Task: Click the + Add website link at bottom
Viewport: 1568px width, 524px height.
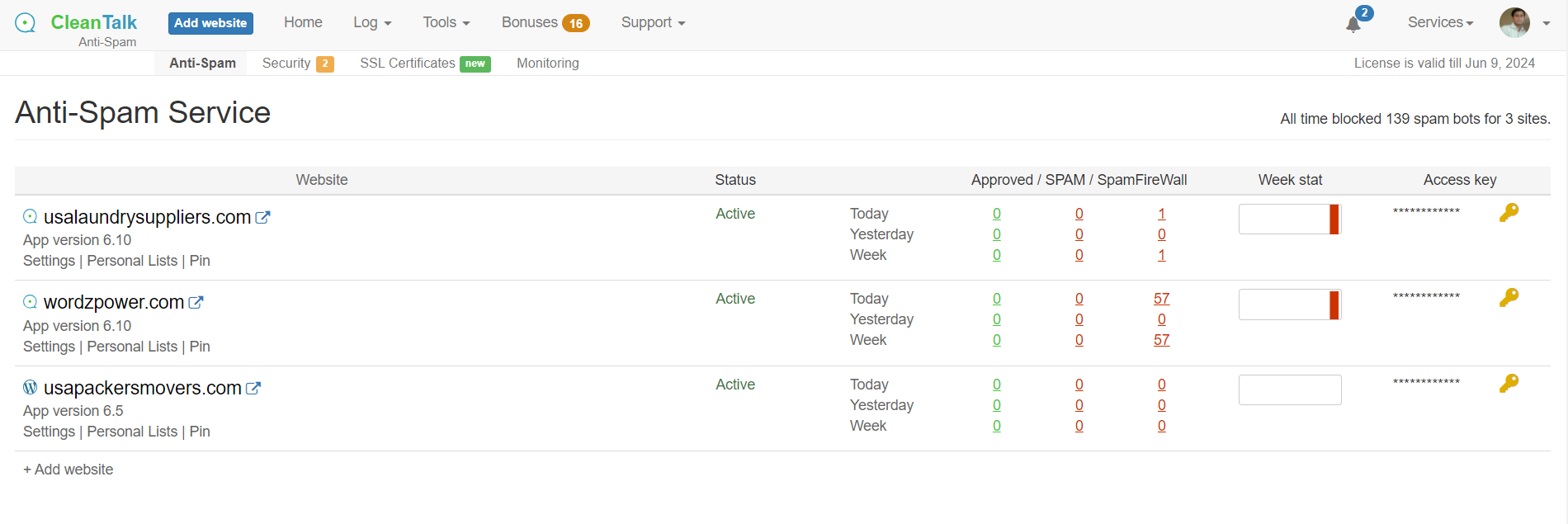Action: click(x=68, y=470)
